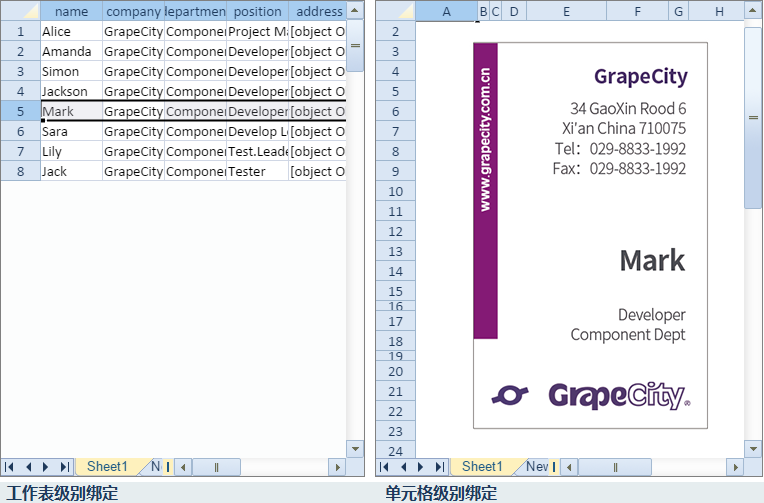Select Sheet1 tab in right spreadsheet
Image resolution: width=764 pixels, height=503 pixels.
(x=482, y=467)
